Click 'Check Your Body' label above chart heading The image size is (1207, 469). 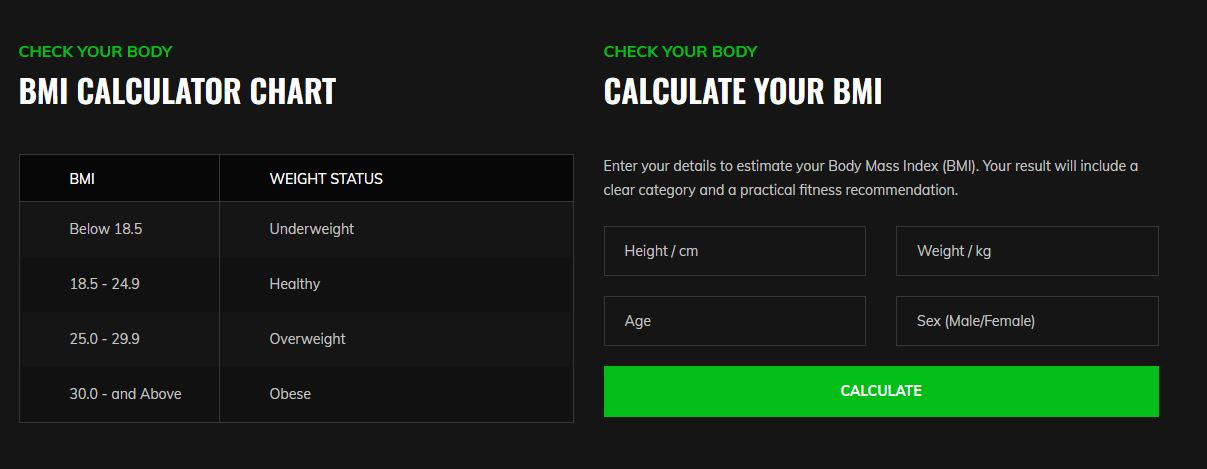[x=96, y=51]
